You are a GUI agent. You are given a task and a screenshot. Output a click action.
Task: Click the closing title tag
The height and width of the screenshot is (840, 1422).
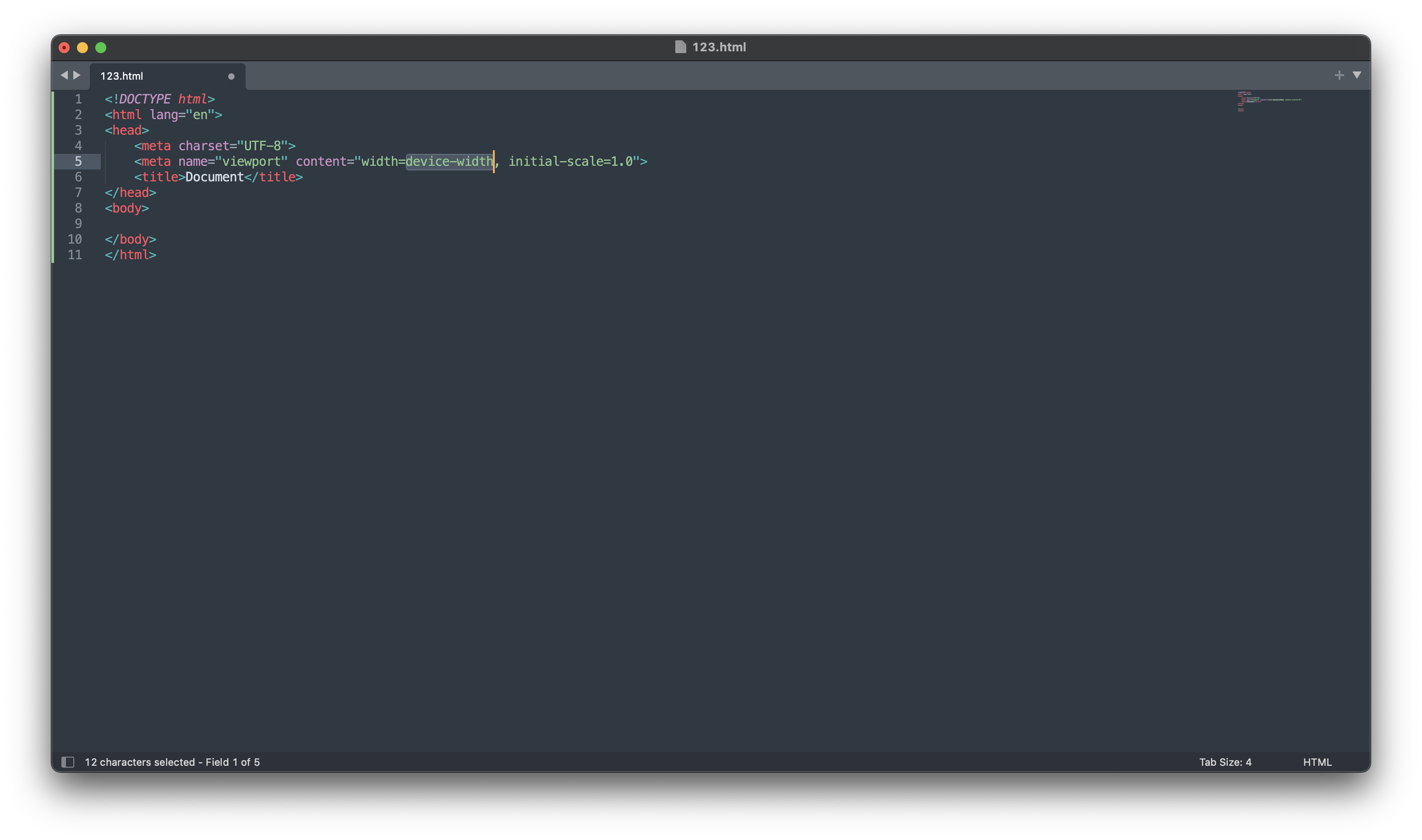click(x=273, y=177)
